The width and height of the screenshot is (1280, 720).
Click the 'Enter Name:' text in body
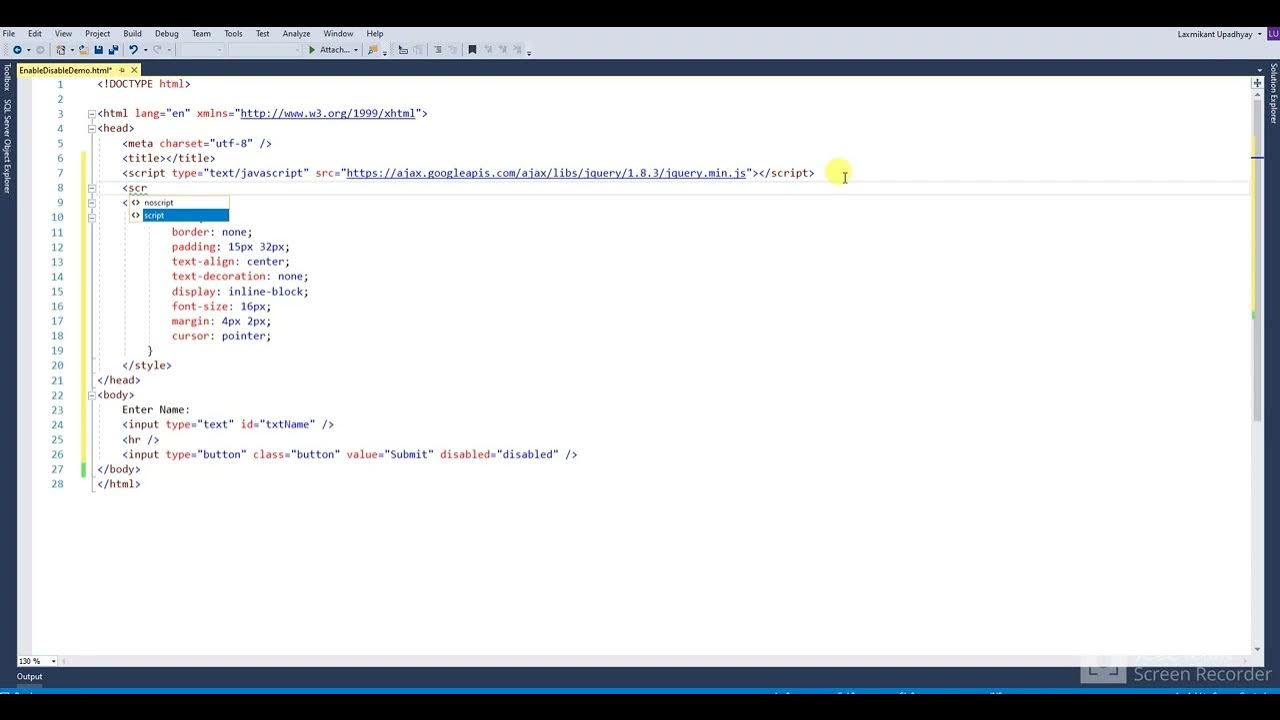coord(156,410)
